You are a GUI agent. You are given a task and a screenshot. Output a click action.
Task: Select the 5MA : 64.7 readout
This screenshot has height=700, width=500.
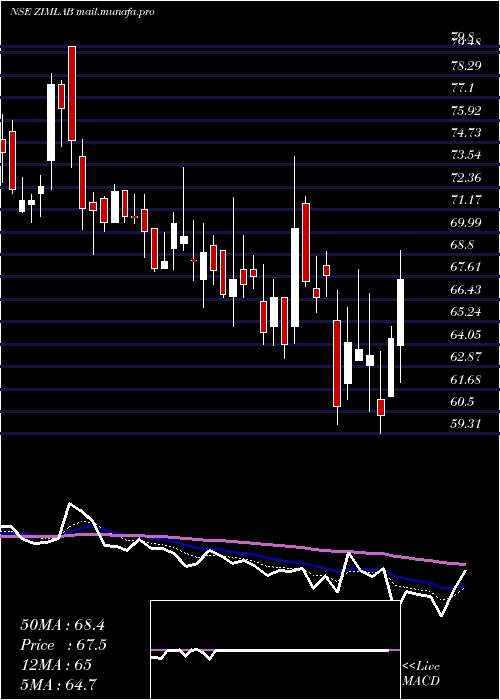click(x=58, y=684)
